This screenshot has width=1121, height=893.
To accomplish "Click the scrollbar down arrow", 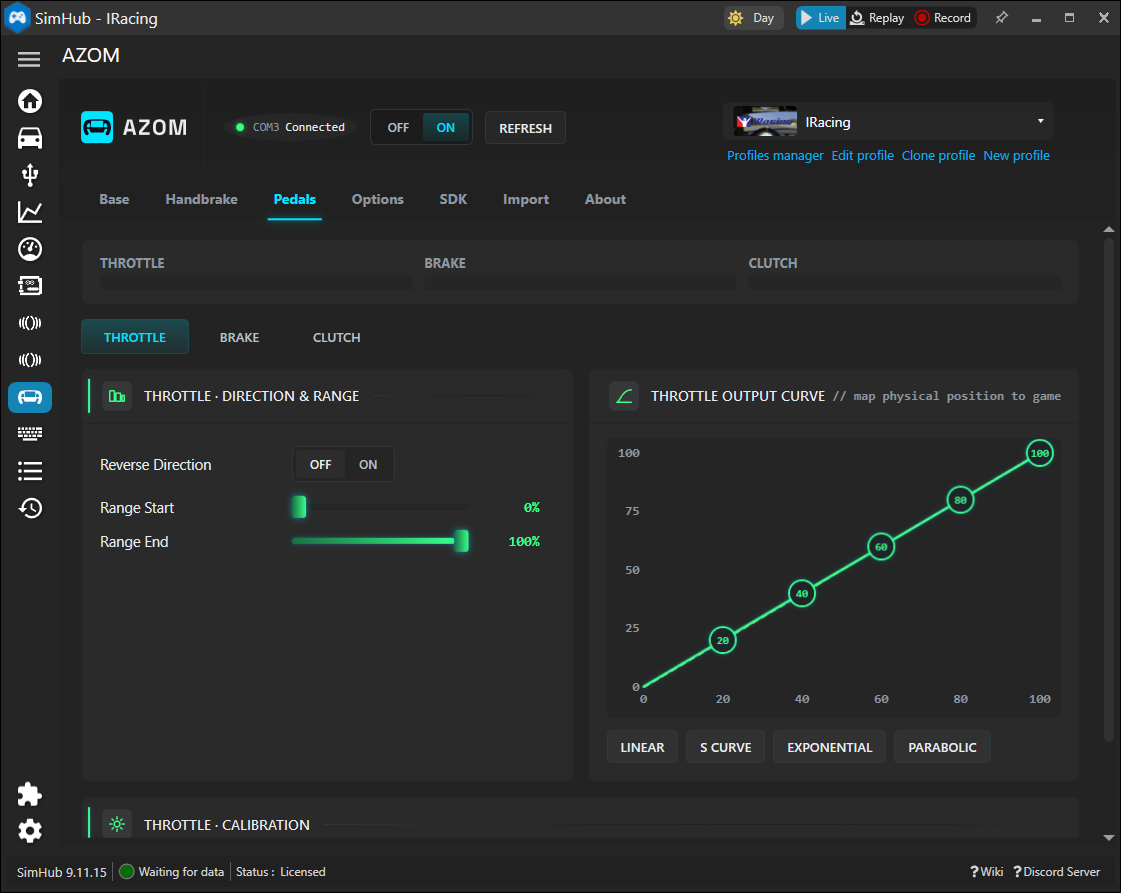I will 1108,838.
